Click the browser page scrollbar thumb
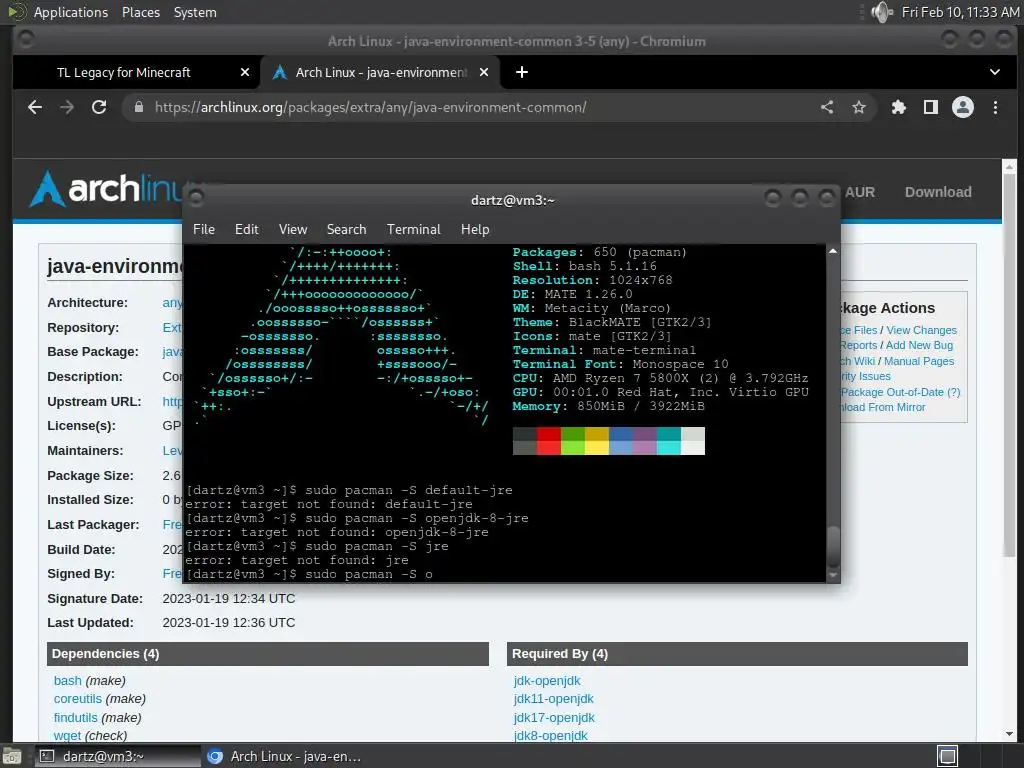Screen dimensions: 1024x768 pos(1010,366)
